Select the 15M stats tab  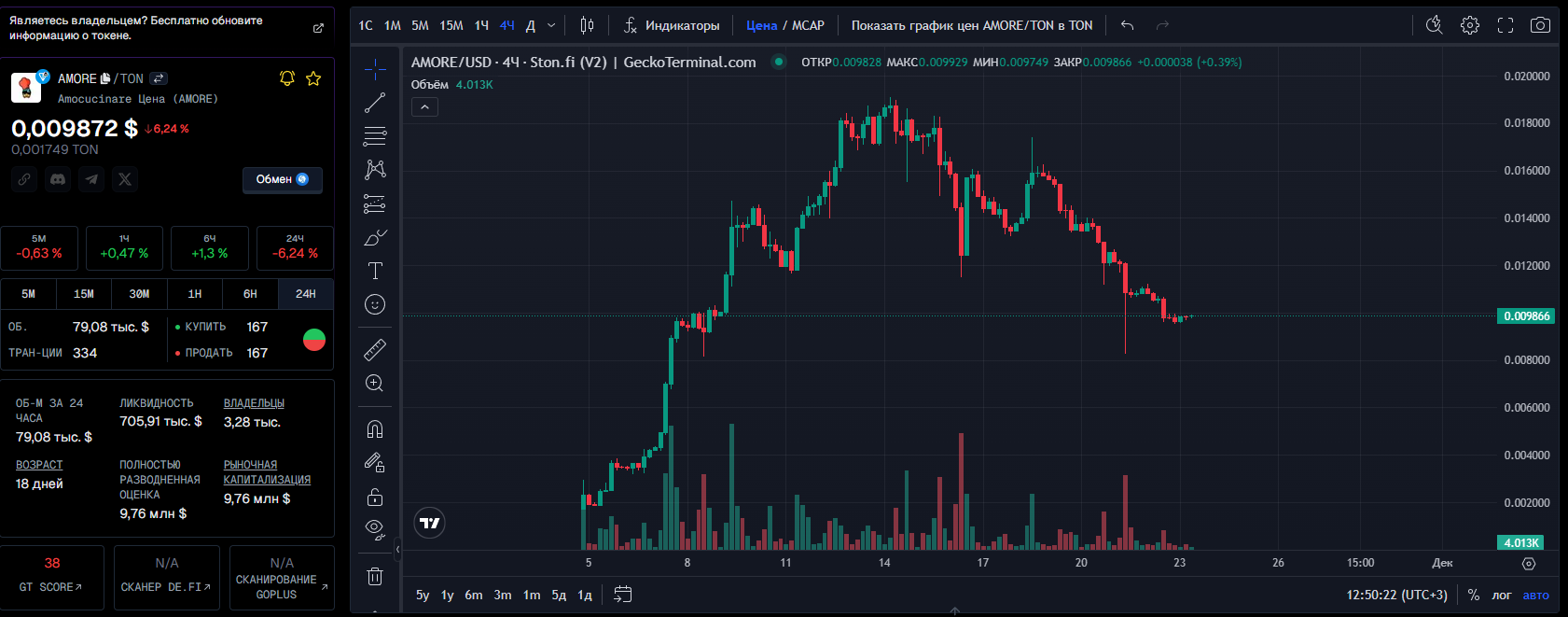click(84, 293)
